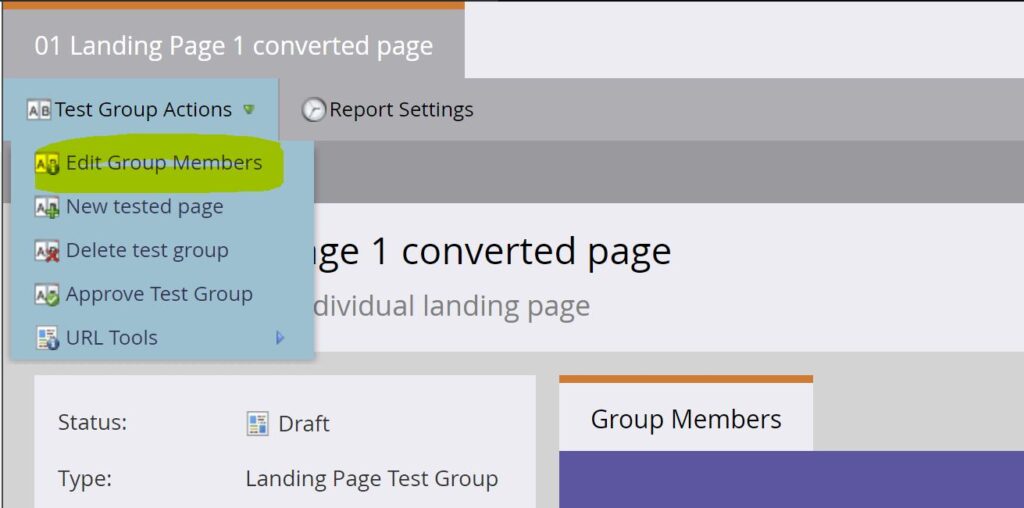Image resolution: width=1024 pixels, height=508 pixels.
Task: Expand the URL Tools submenu arrow
Action: (x=280, y=338)
